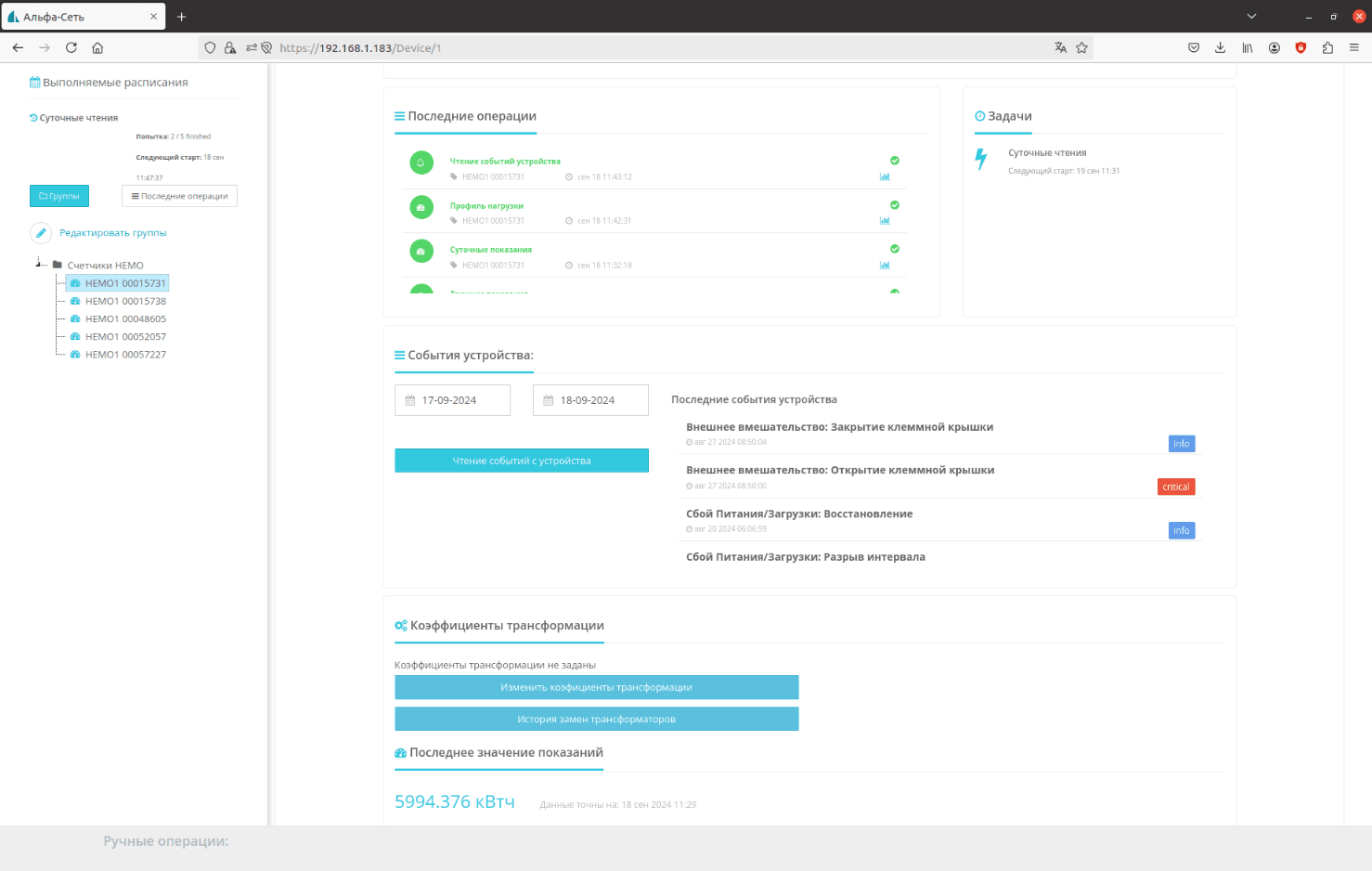Select meter НЕМО1 00057227 in tree
This screenshot has width=1372, height=871.
(125, 354)
